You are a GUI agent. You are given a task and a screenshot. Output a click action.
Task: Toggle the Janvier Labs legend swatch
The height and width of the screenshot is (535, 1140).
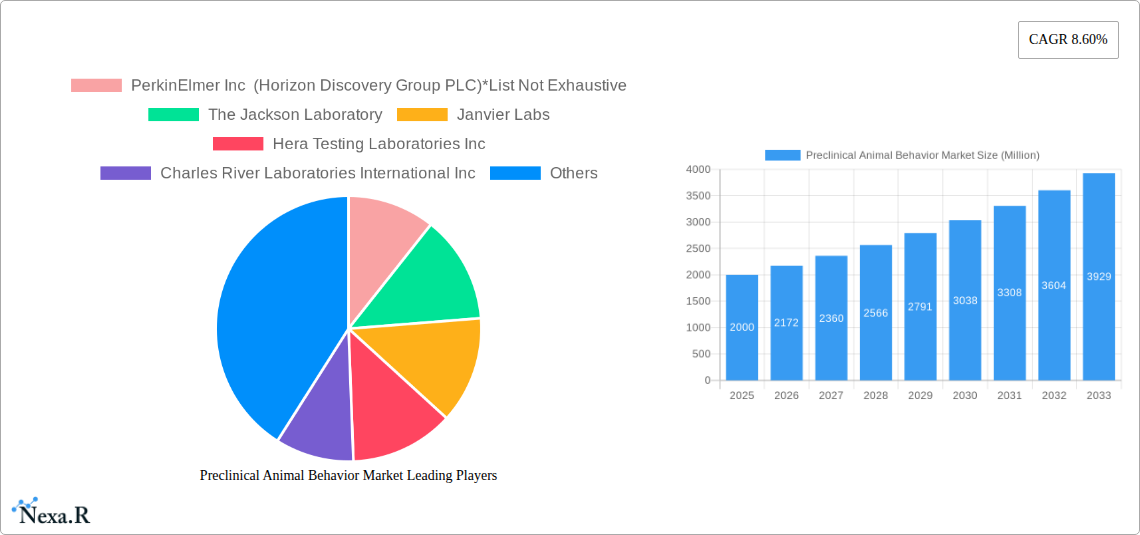422,115
